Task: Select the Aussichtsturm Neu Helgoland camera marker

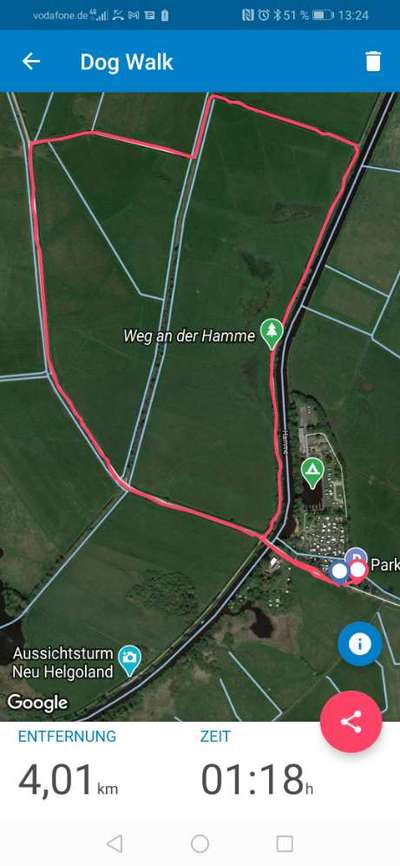Action: (x=129, y=660)
